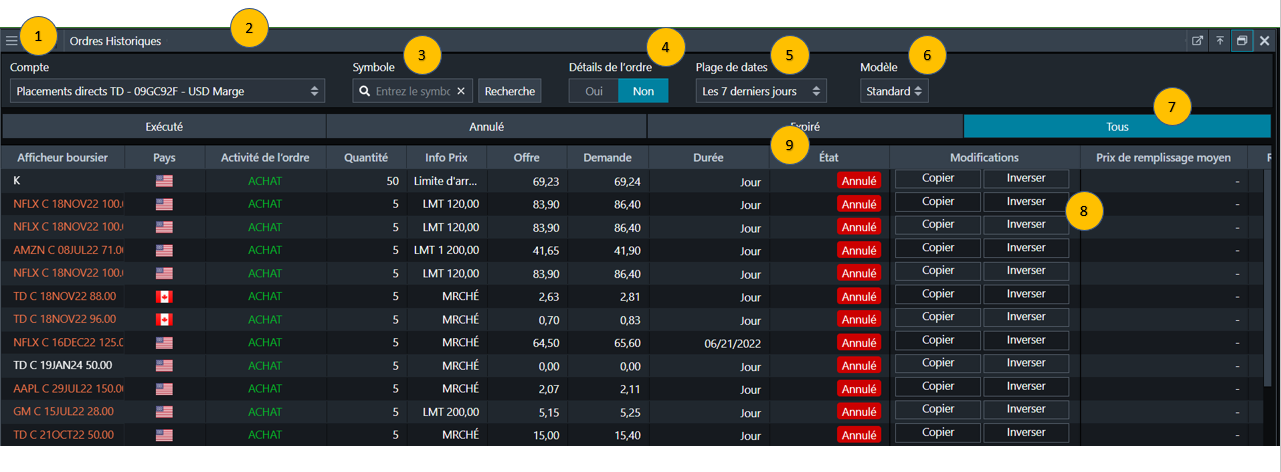Click the magnifier icon in the Symbole field

click(365, 91)
